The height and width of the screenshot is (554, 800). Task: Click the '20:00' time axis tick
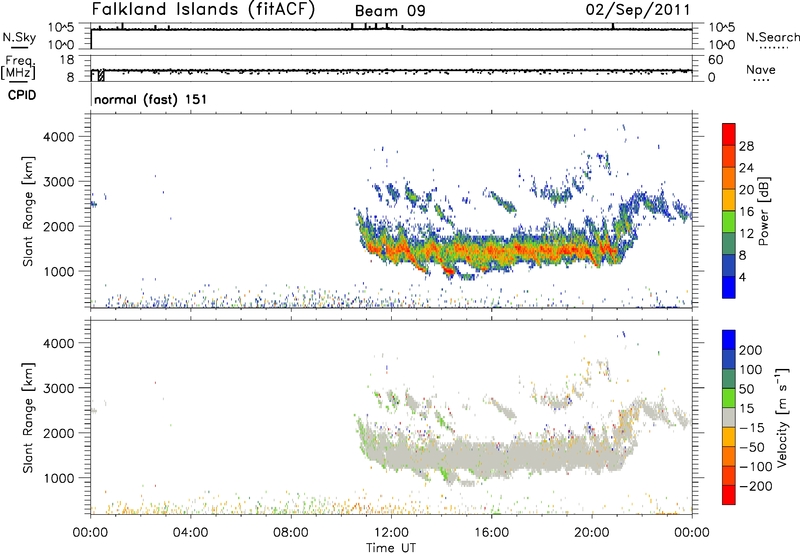coord(591,533)
